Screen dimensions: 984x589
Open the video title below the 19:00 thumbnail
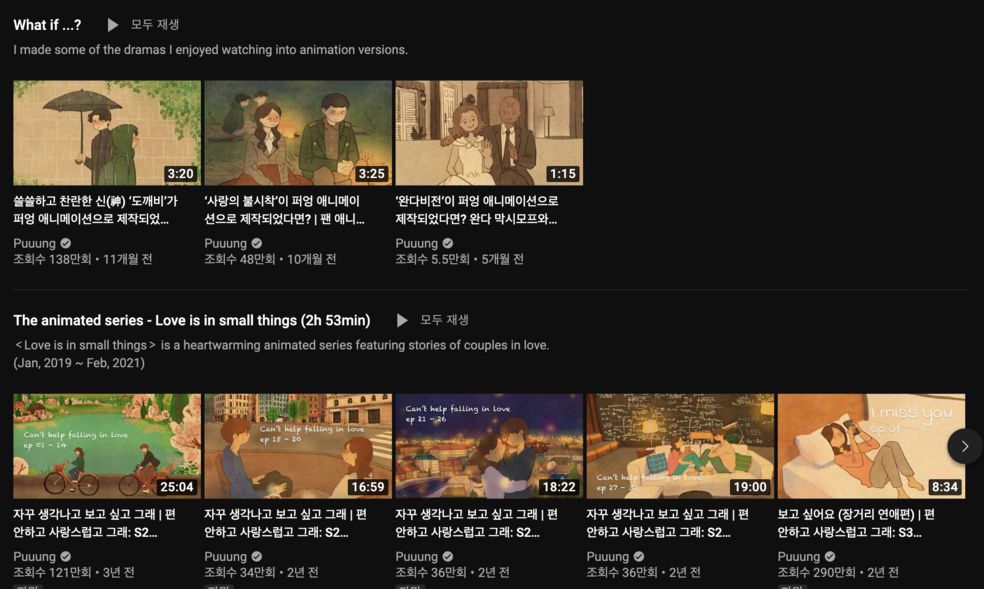point(668,523)
